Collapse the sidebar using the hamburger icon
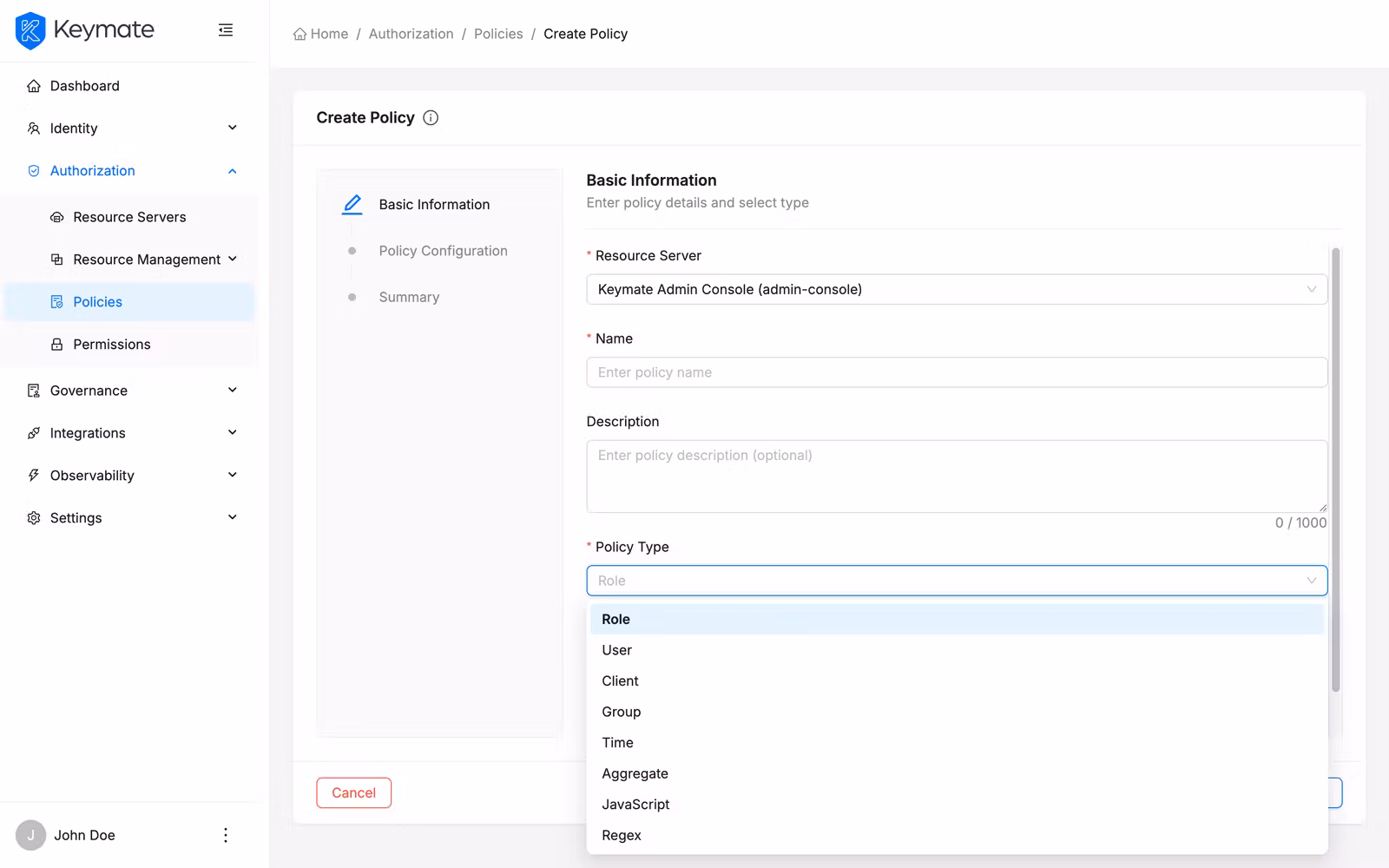 click(x=226, y=30)
